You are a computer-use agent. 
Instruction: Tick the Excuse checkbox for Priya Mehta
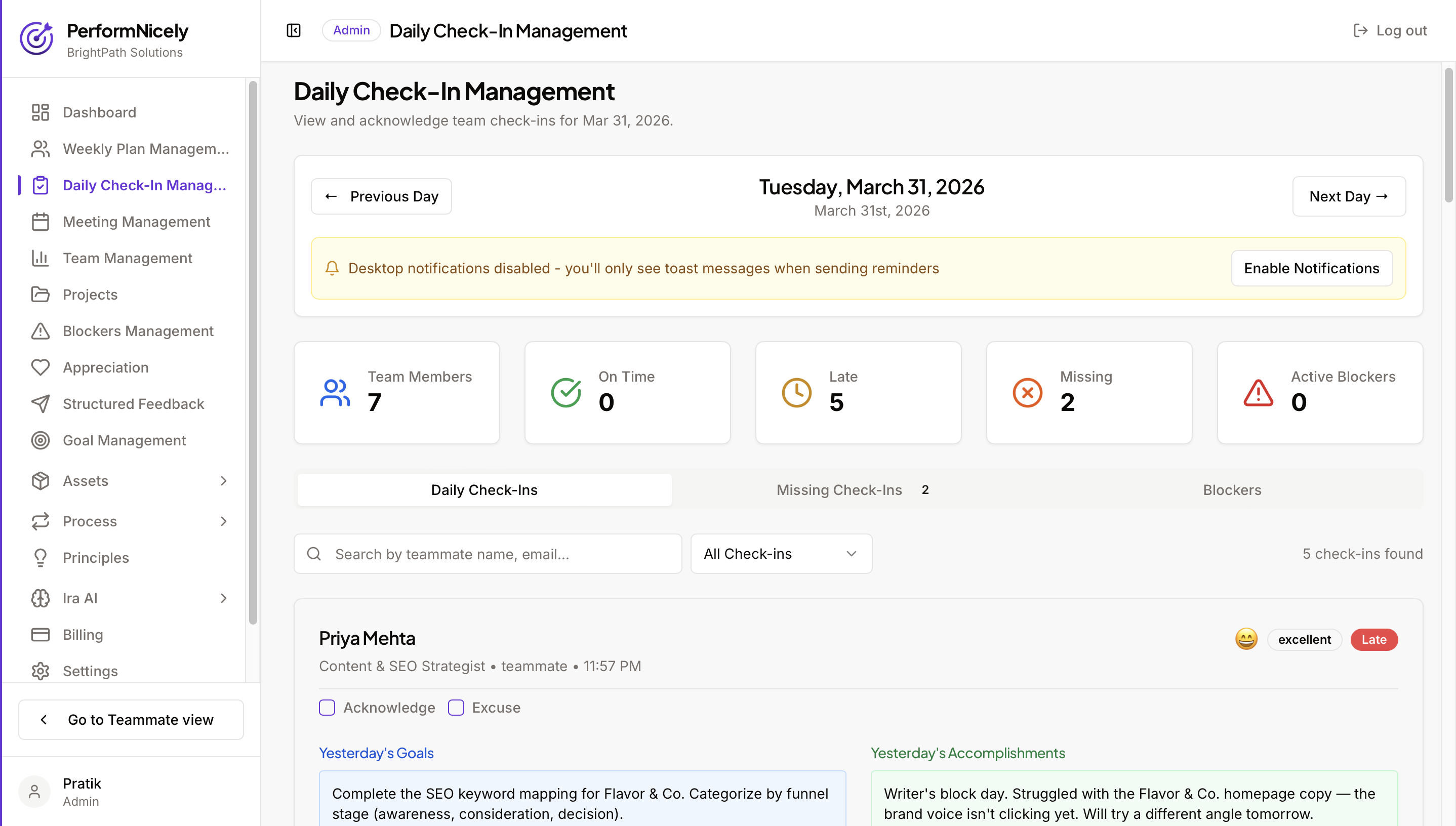click(x=456, y=708)
